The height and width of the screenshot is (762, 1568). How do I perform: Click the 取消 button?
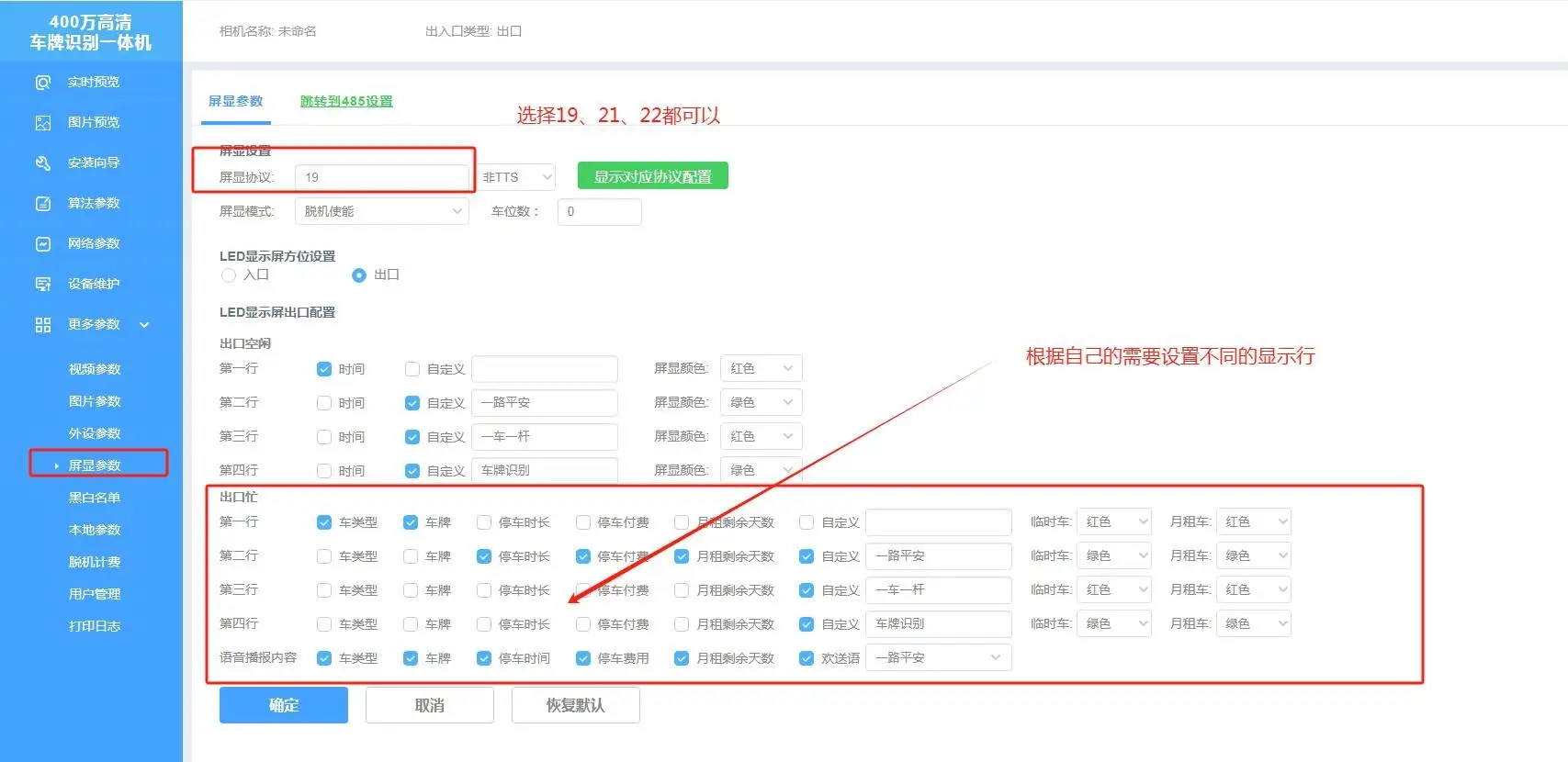click(430, 705)
